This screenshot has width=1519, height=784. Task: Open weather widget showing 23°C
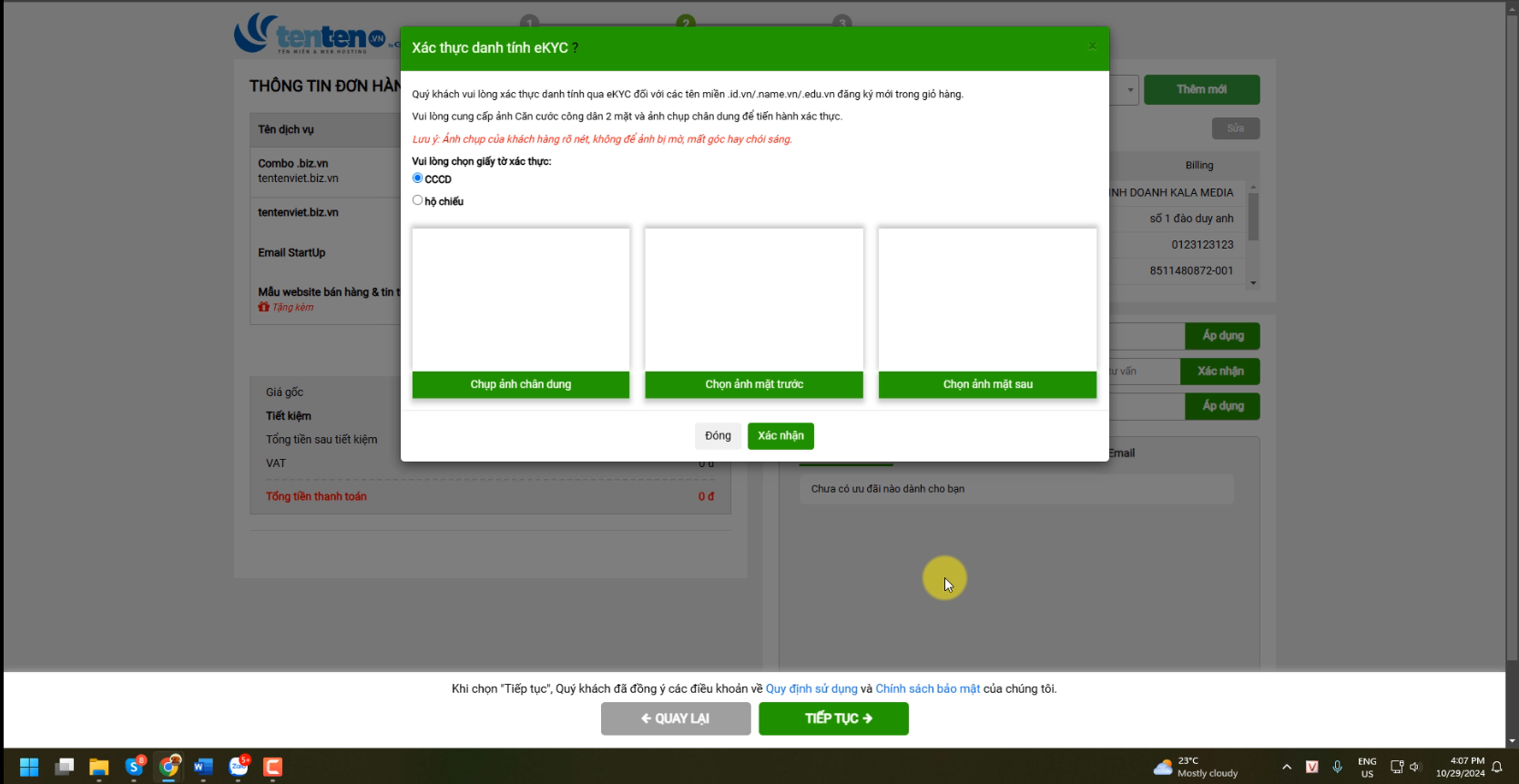[x=1196, y=767]
